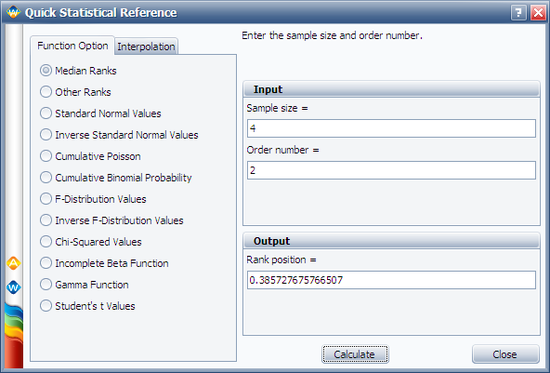Screen dimensions: 550x373
Task: Select Student's t Values option
Action: pyautogui.click(x=87, y=306)
